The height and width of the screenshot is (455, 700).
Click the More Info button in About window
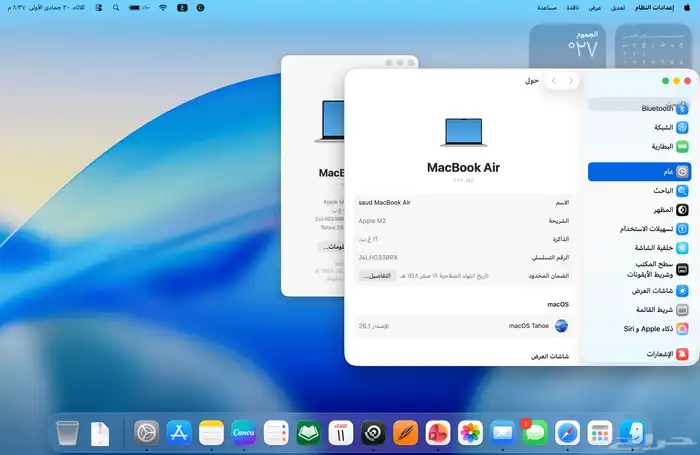(x=333, y=247)
